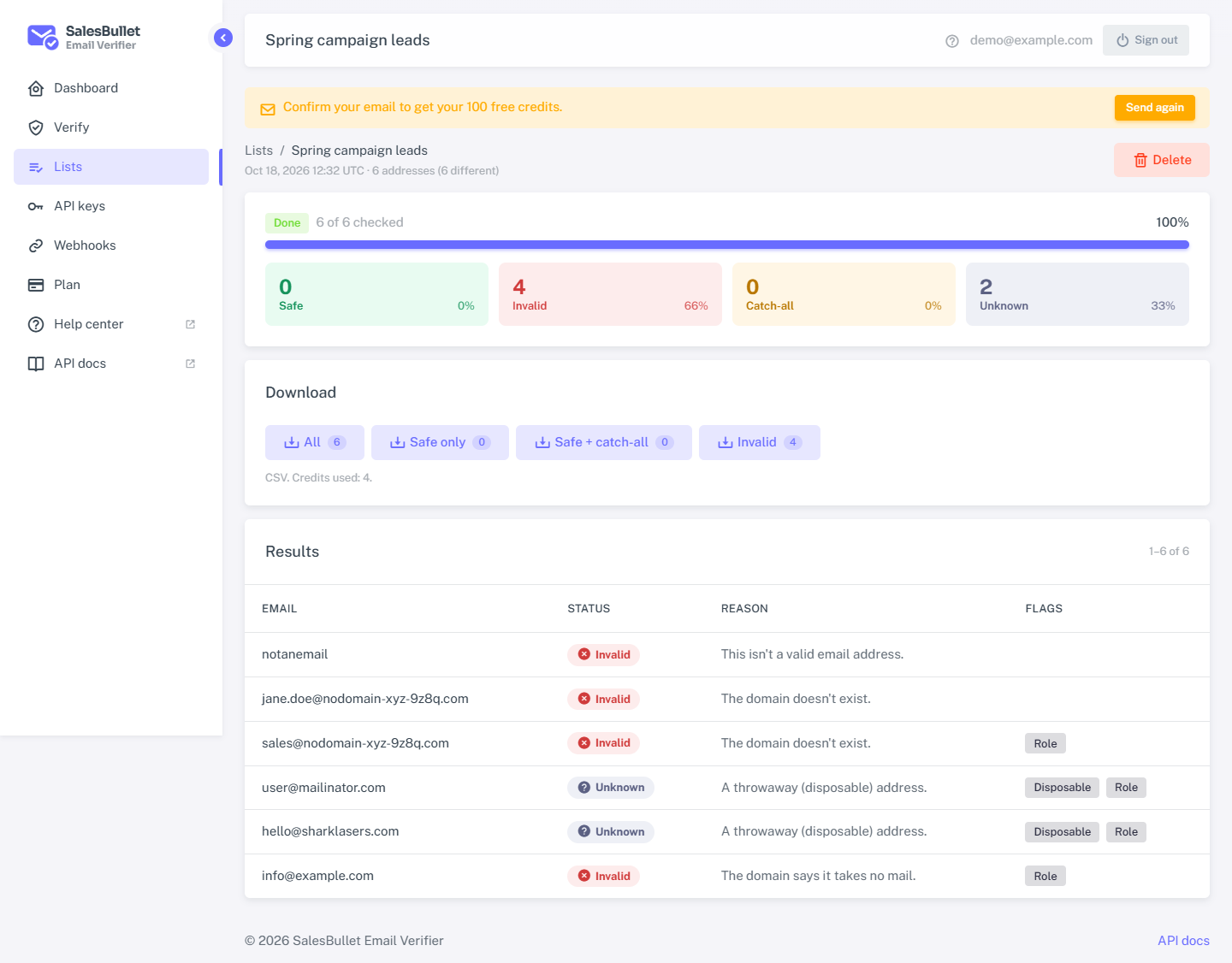Click the Webhooks link icon

coord(36,245)
